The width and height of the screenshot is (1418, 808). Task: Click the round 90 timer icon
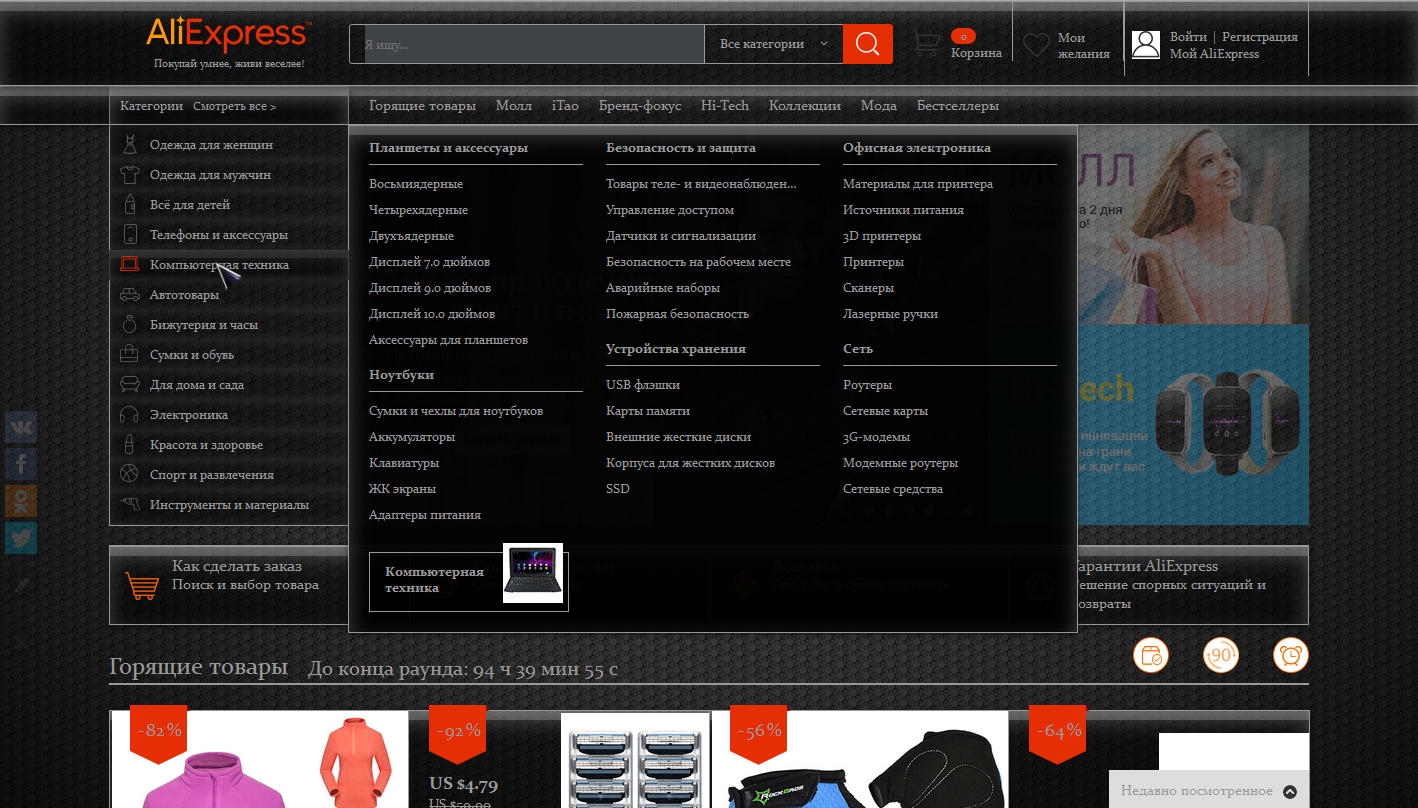(1221, 656)
